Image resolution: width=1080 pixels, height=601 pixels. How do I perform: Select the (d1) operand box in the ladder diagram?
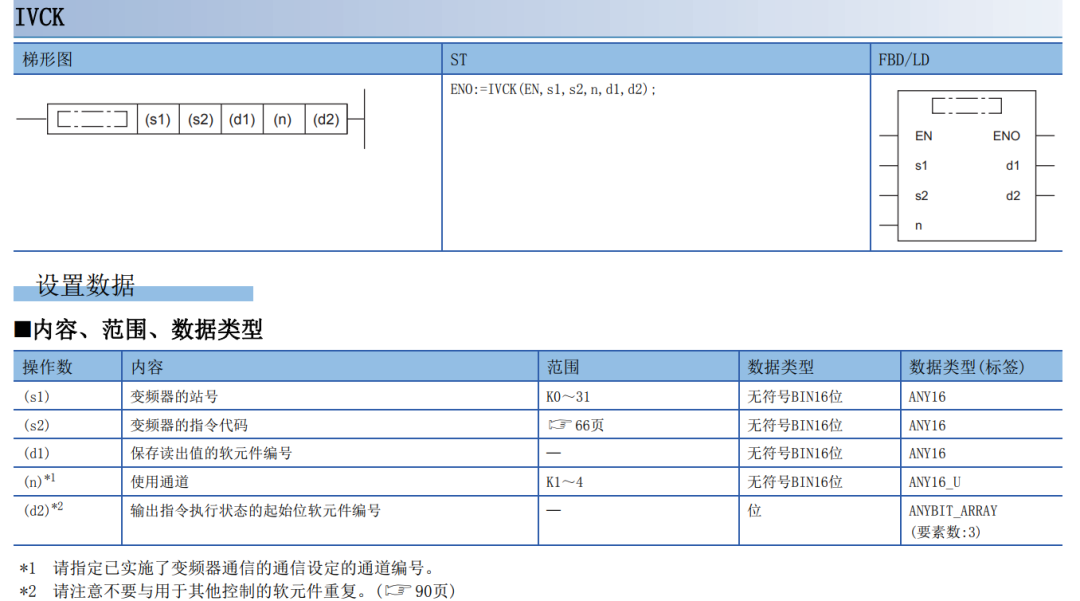(x=242, y=120)
